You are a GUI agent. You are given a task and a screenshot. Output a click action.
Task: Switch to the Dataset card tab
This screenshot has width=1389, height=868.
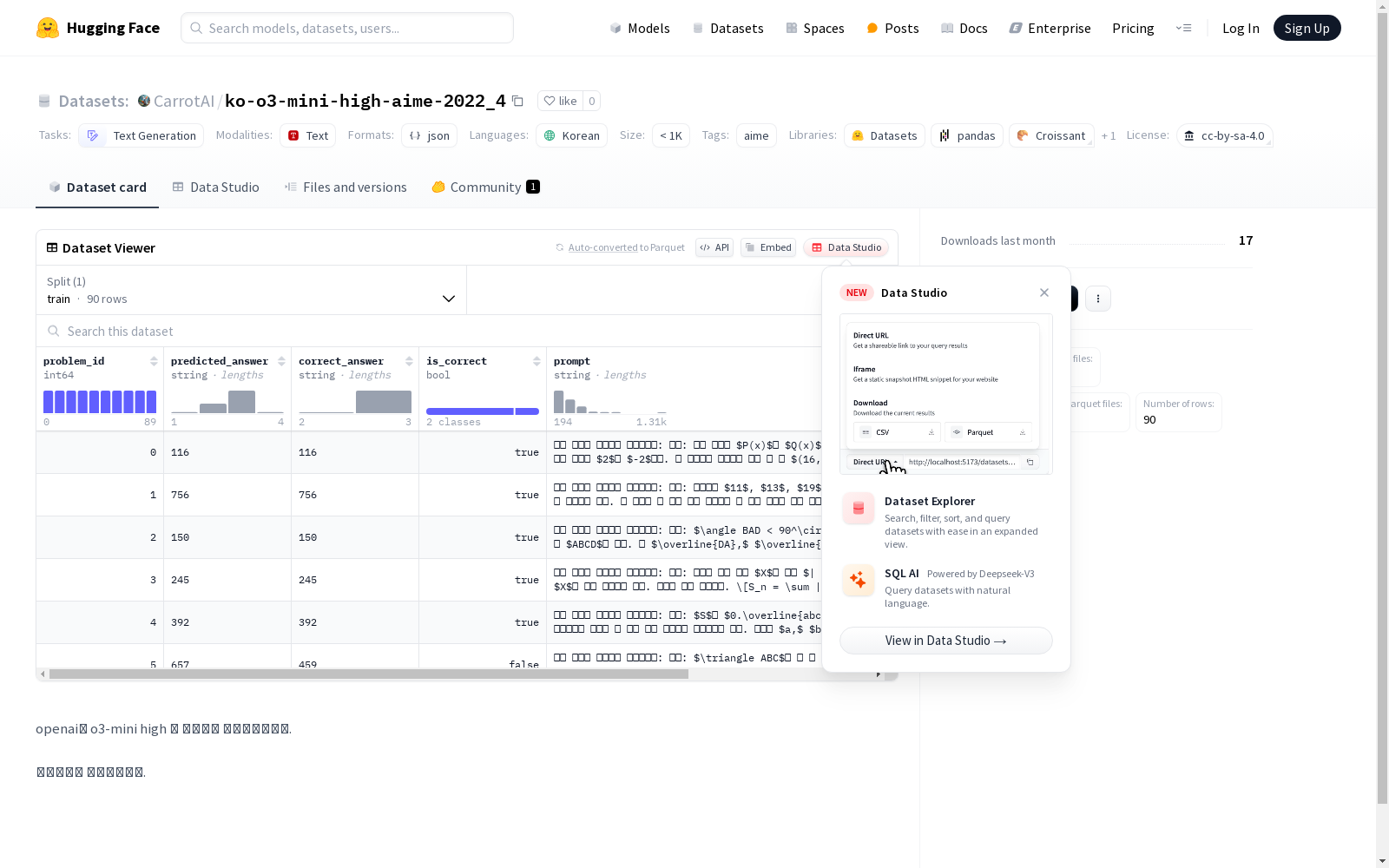click(x=97, y=187)
